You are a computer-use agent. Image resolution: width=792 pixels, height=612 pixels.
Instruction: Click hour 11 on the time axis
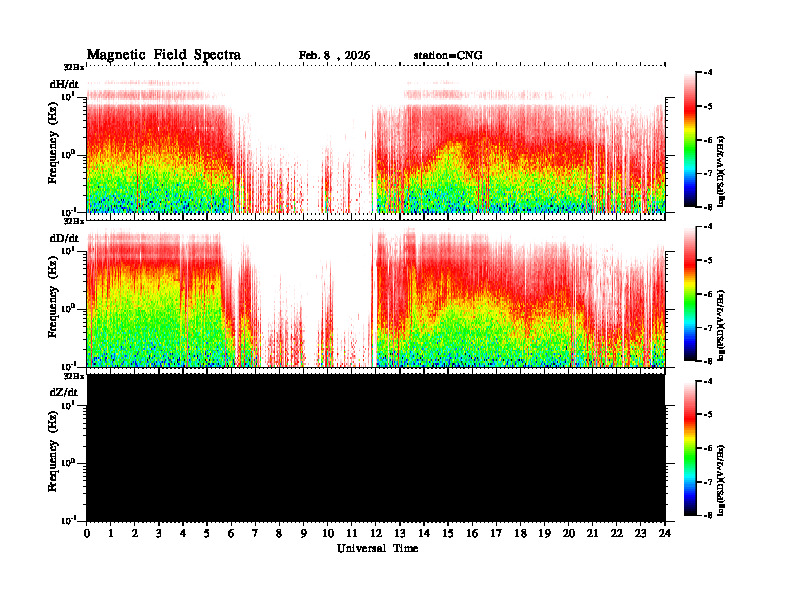coord(352,534)
